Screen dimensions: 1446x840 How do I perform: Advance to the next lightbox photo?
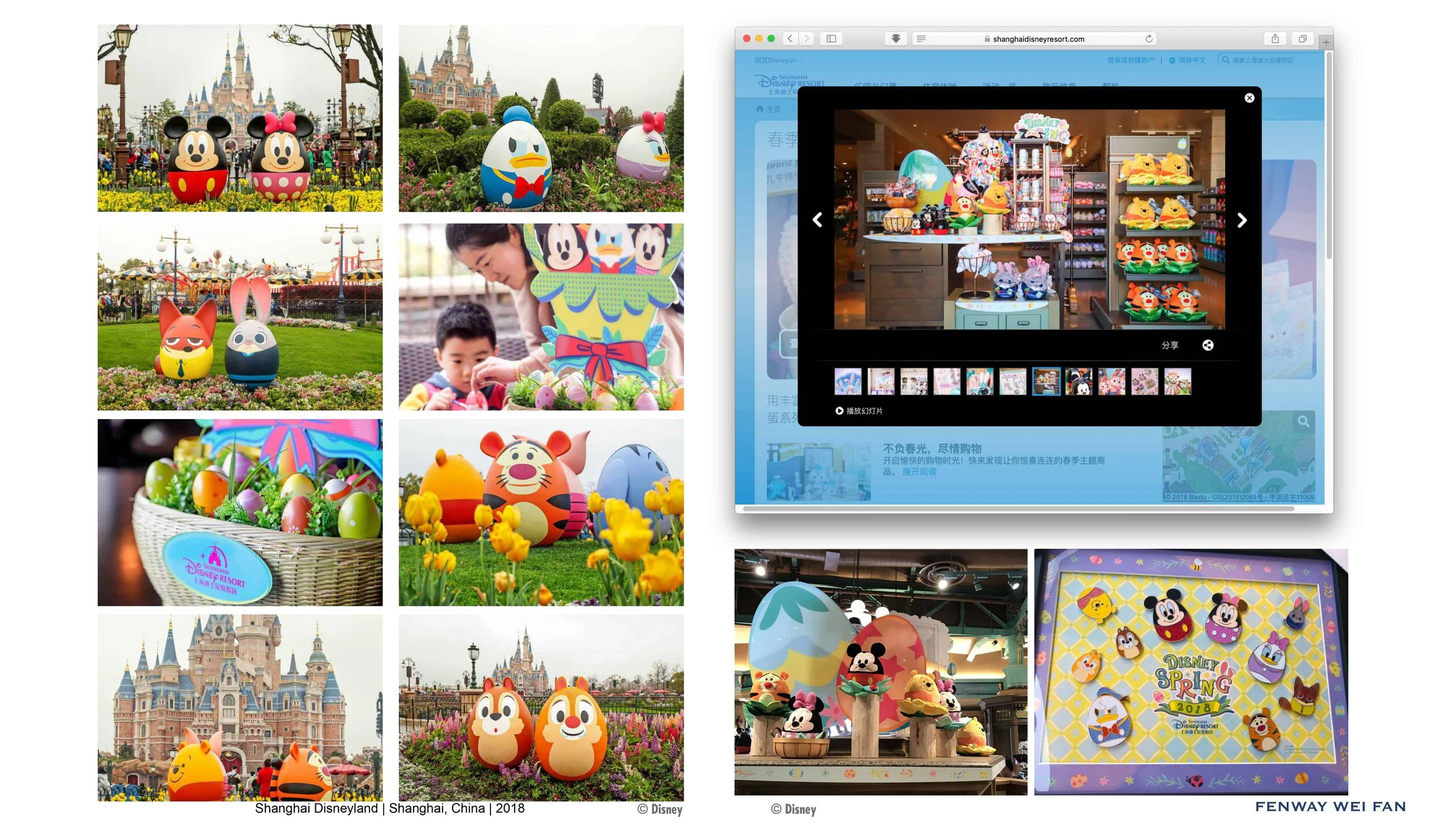pos(1242,220)
